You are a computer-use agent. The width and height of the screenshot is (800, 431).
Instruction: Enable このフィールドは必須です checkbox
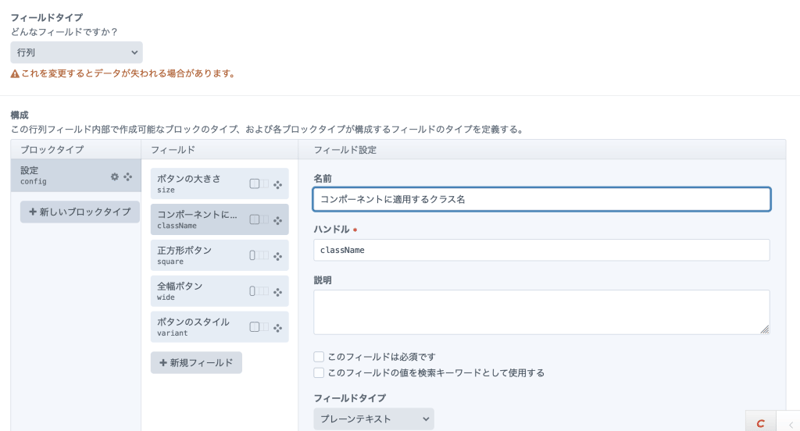(319, 357)
